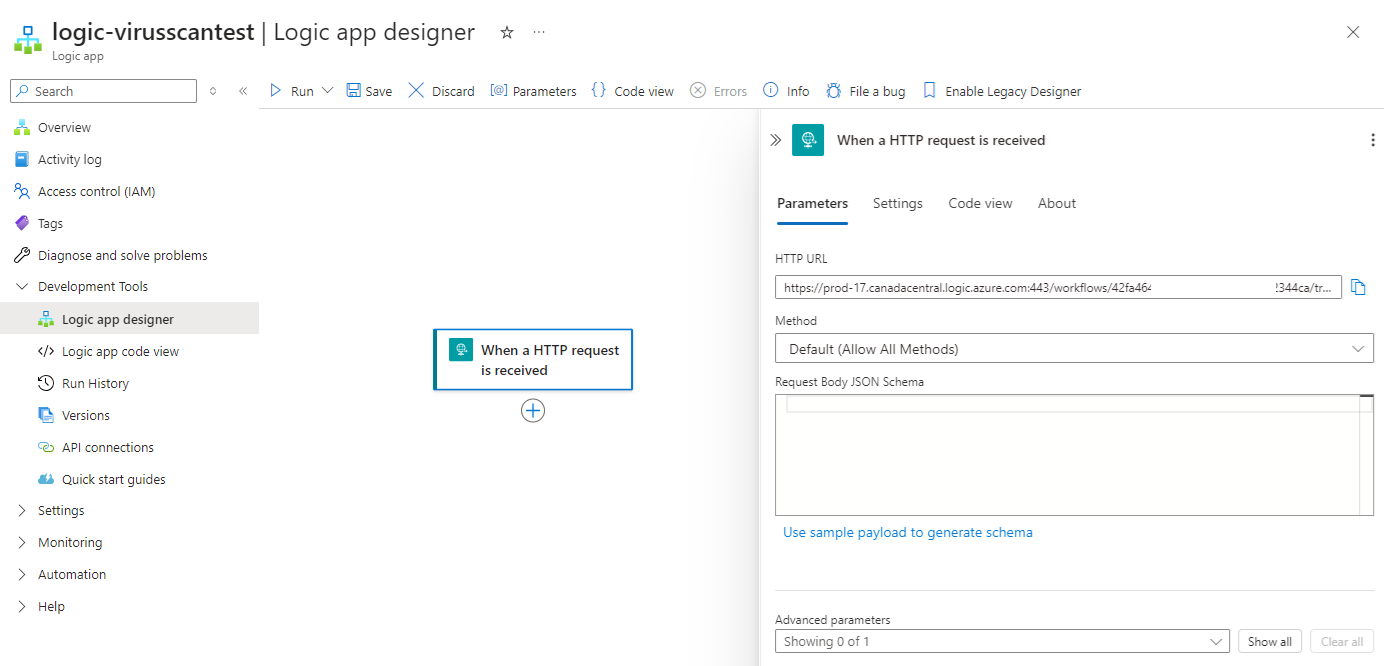
Task: Click the Logic app resource icon in header
Action: (28, 40)
